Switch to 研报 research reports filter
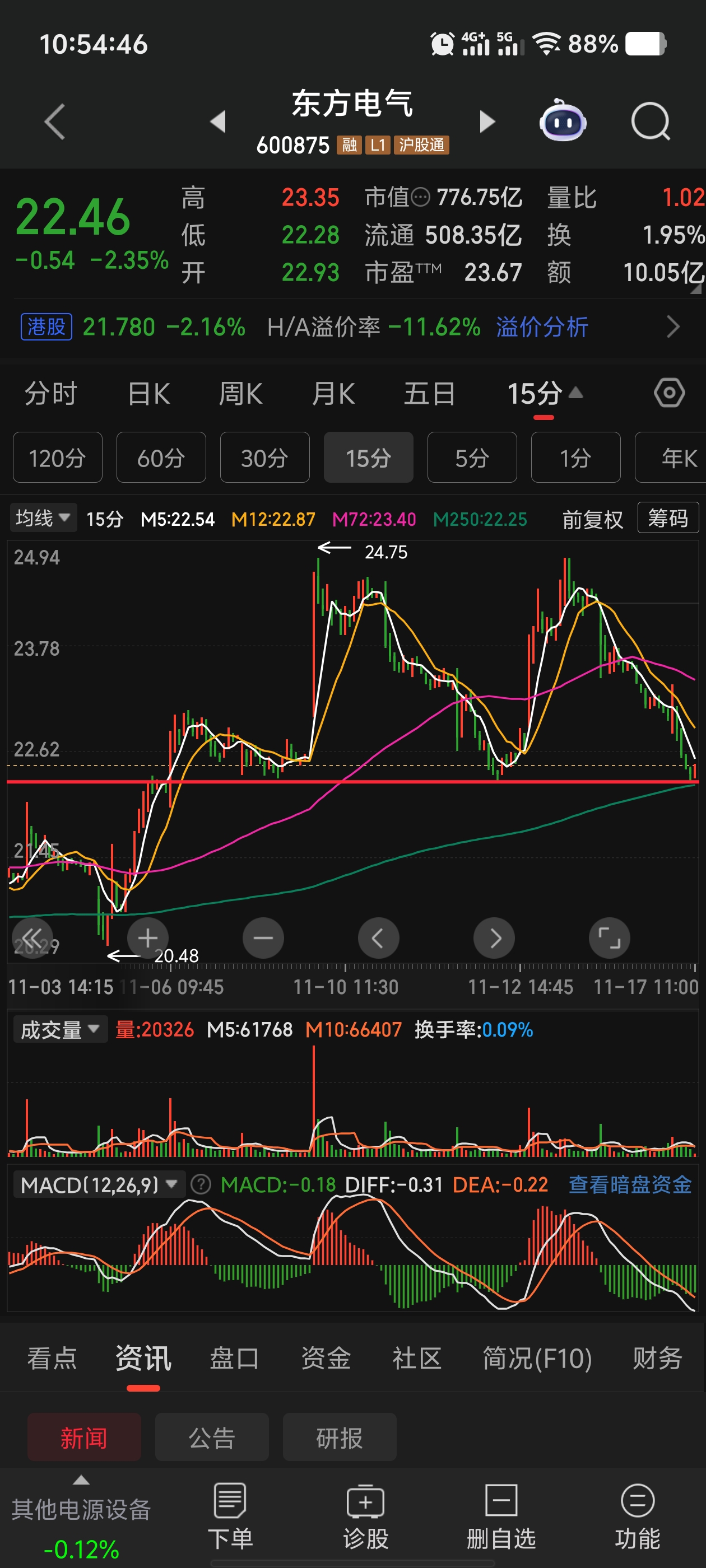Image resolution: width=706 pixels, height=1568 pixels. [x=340, y=1437]
